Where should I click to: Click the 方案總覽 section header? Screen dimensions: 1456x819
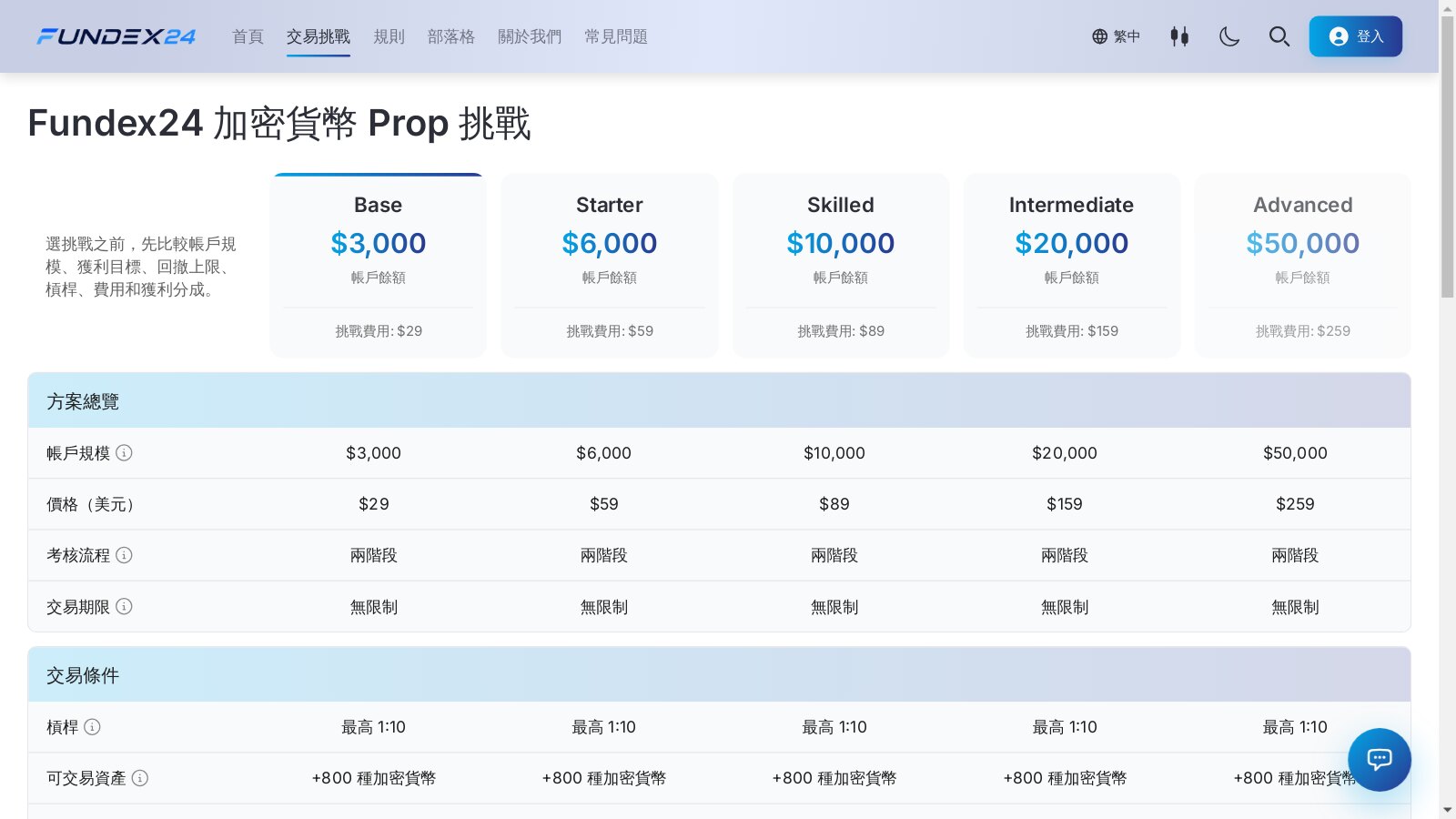pos(719,400)
